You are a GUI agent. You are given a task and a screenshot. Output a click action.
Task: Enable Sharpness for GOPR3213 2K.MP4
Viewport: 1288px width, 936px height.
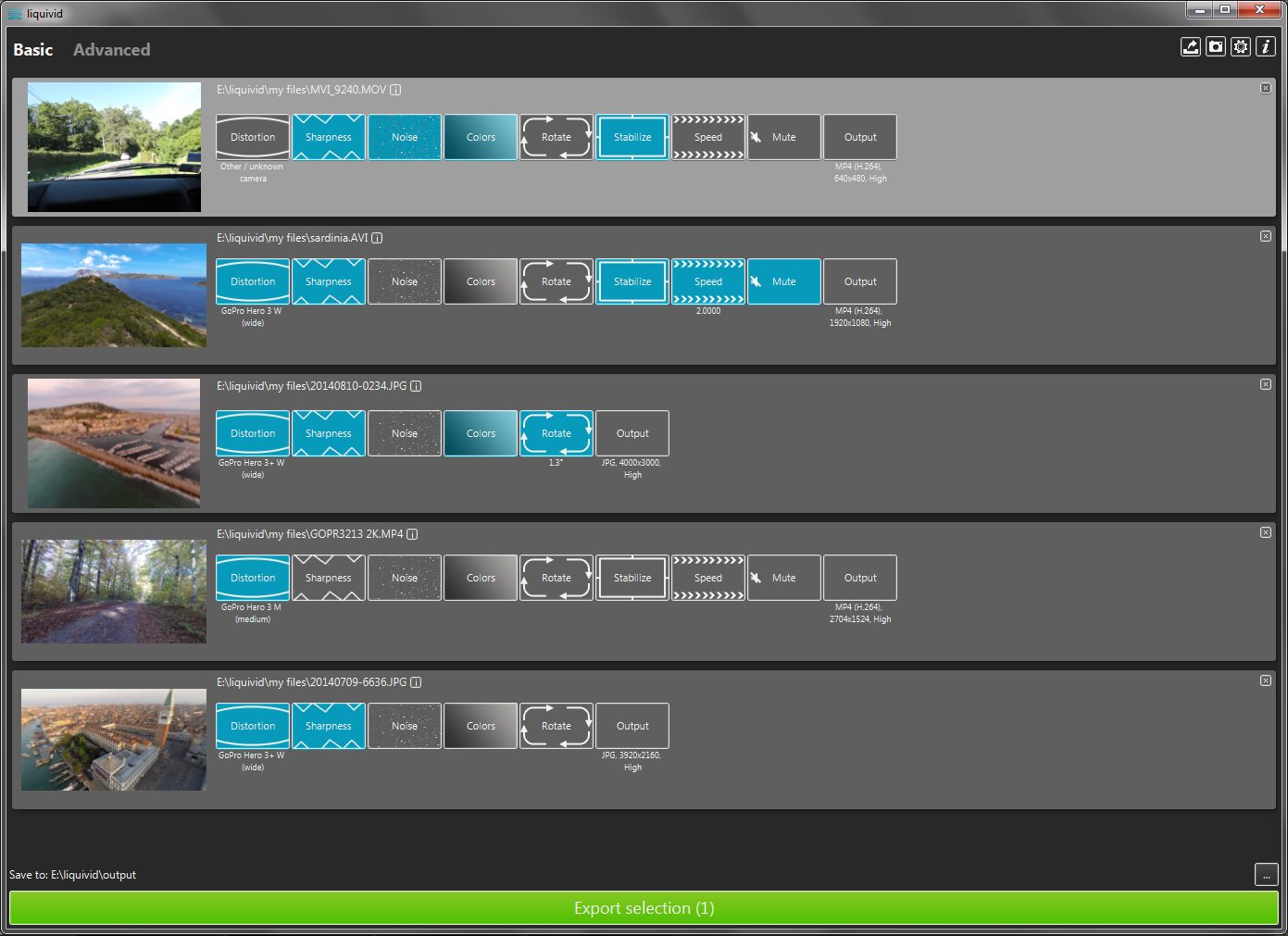[329, 578]
